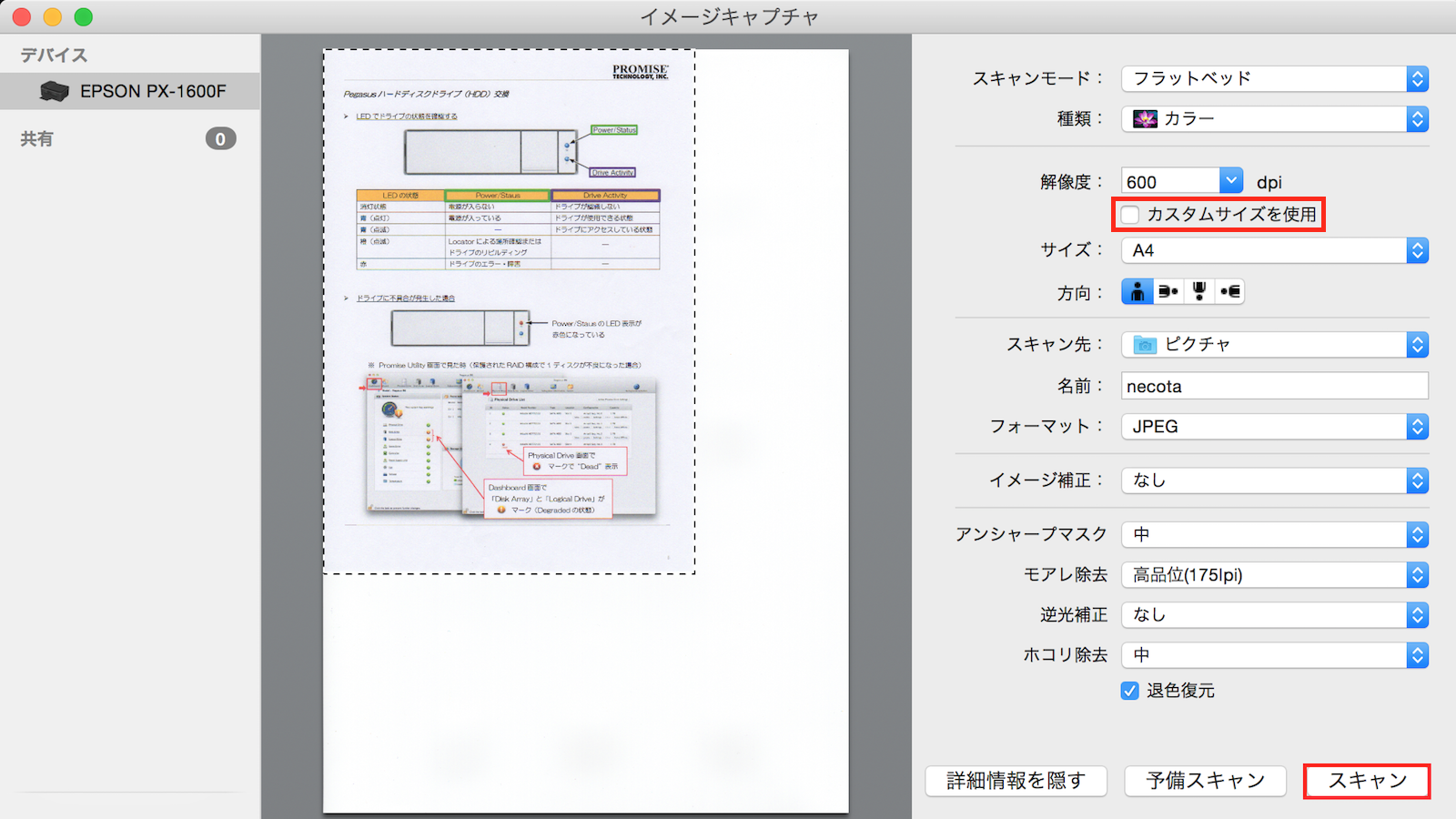The width and height of the screenshot is (1456, 819).
Task: Click the ピクチャ folder icon
Action: 1145,345
